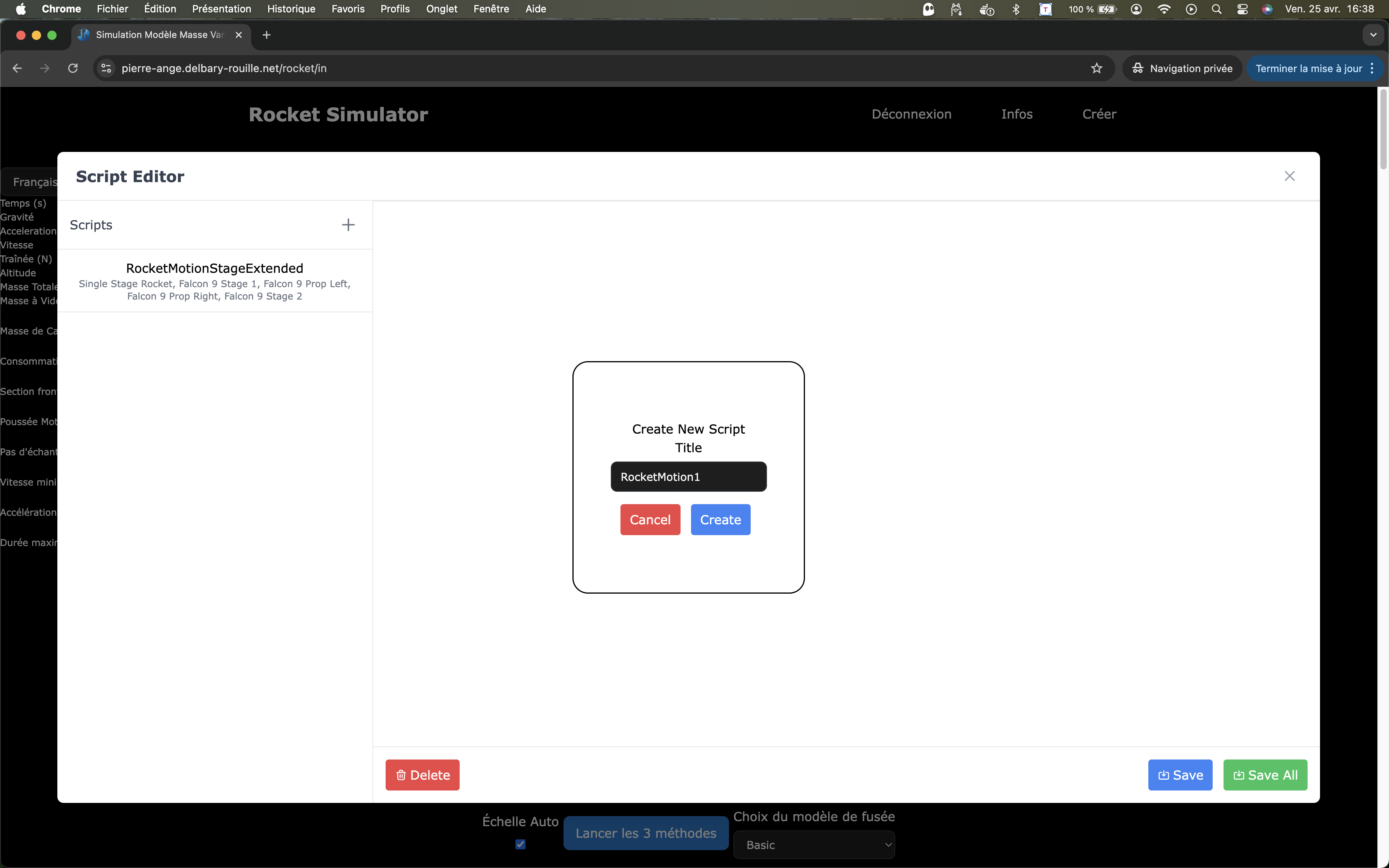1389x868 pixels.
Task: Open Favoris menu
Action: click(x=348, y=9)
